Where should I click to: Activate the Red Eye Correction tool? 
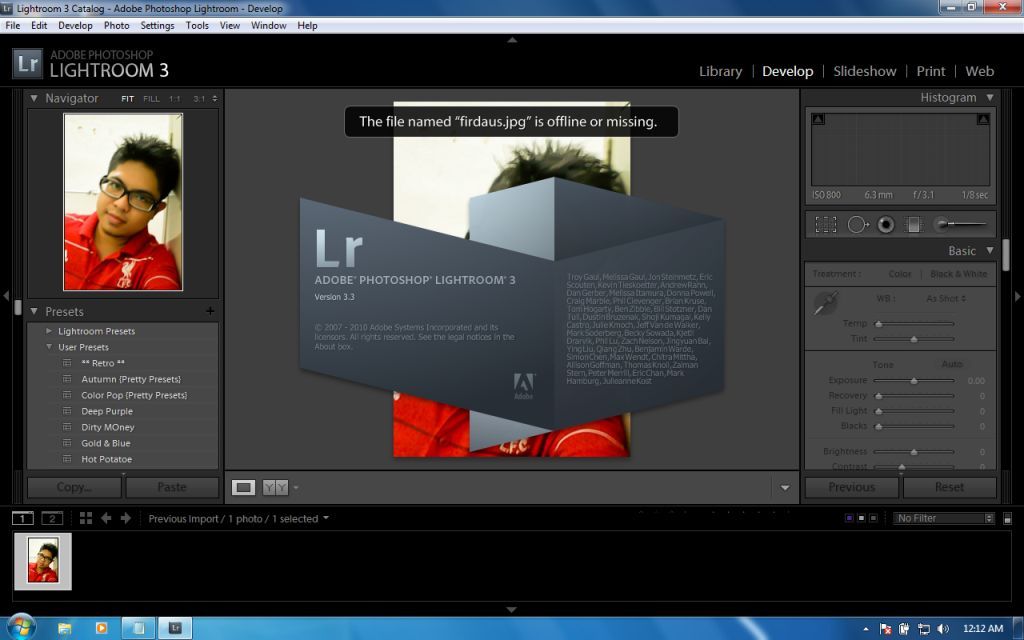(885, 224)
